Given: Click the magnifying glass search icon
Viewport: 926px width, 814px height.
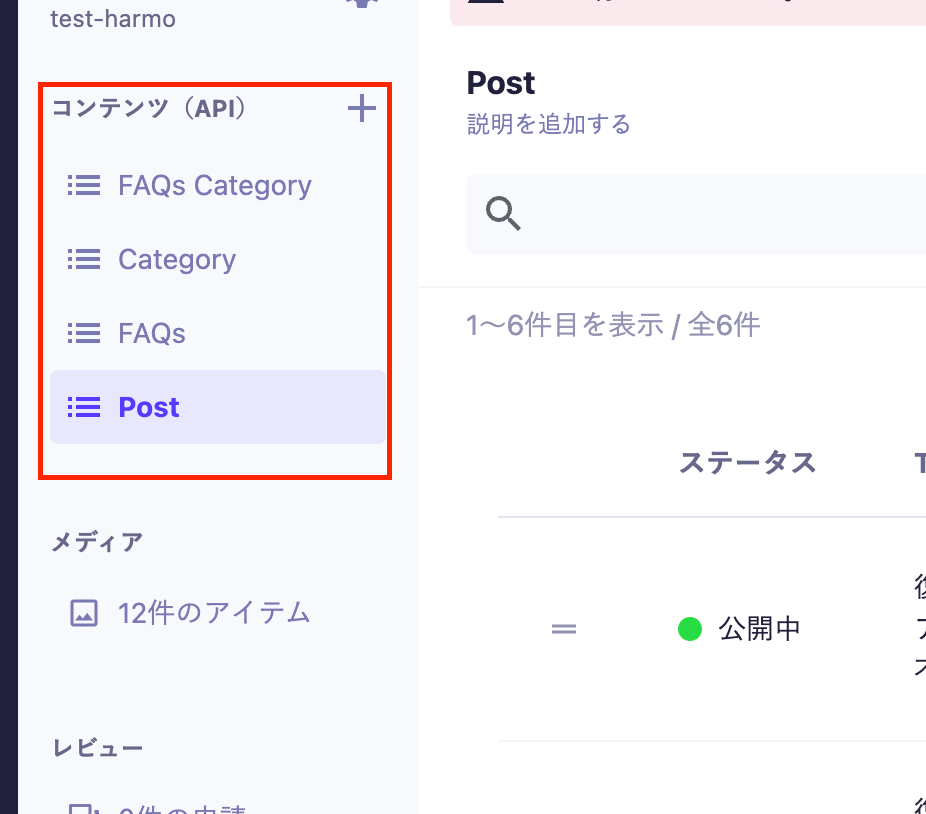Looking at the screenshot, I should [x=503, y=213].
